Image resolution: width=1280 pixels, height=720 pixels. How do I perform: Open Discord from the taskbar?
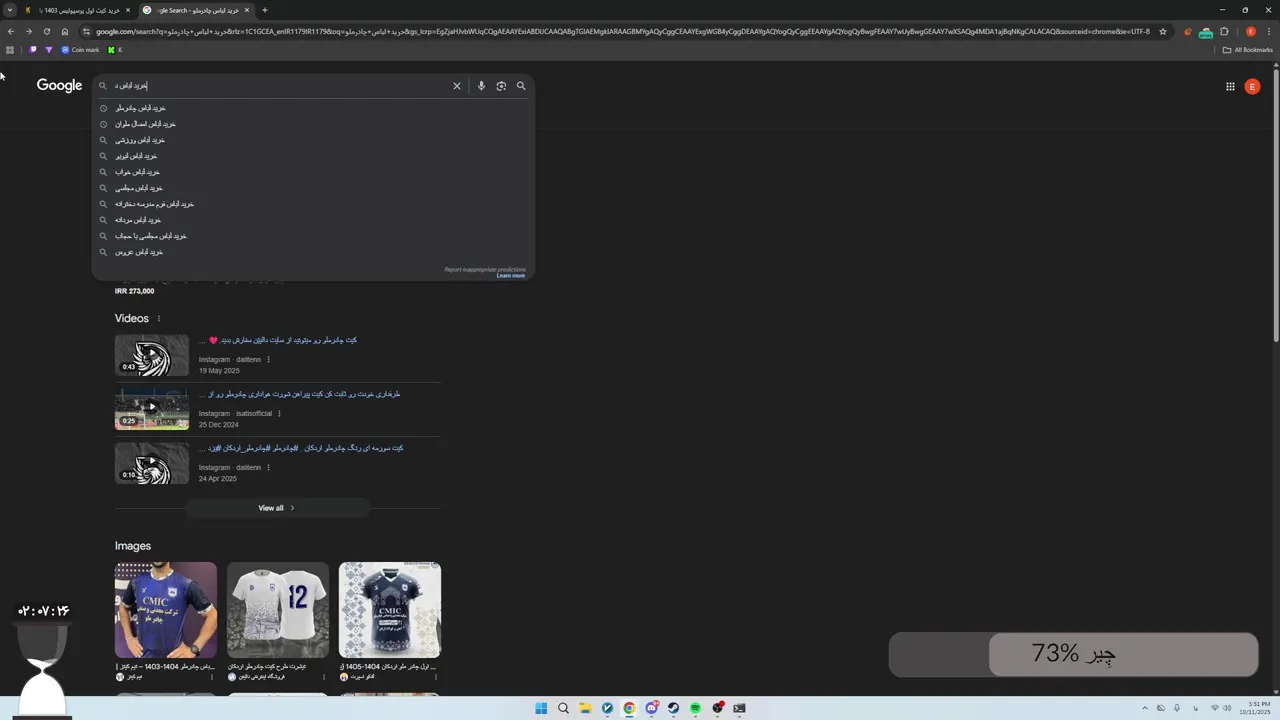[x=651, y=708]
